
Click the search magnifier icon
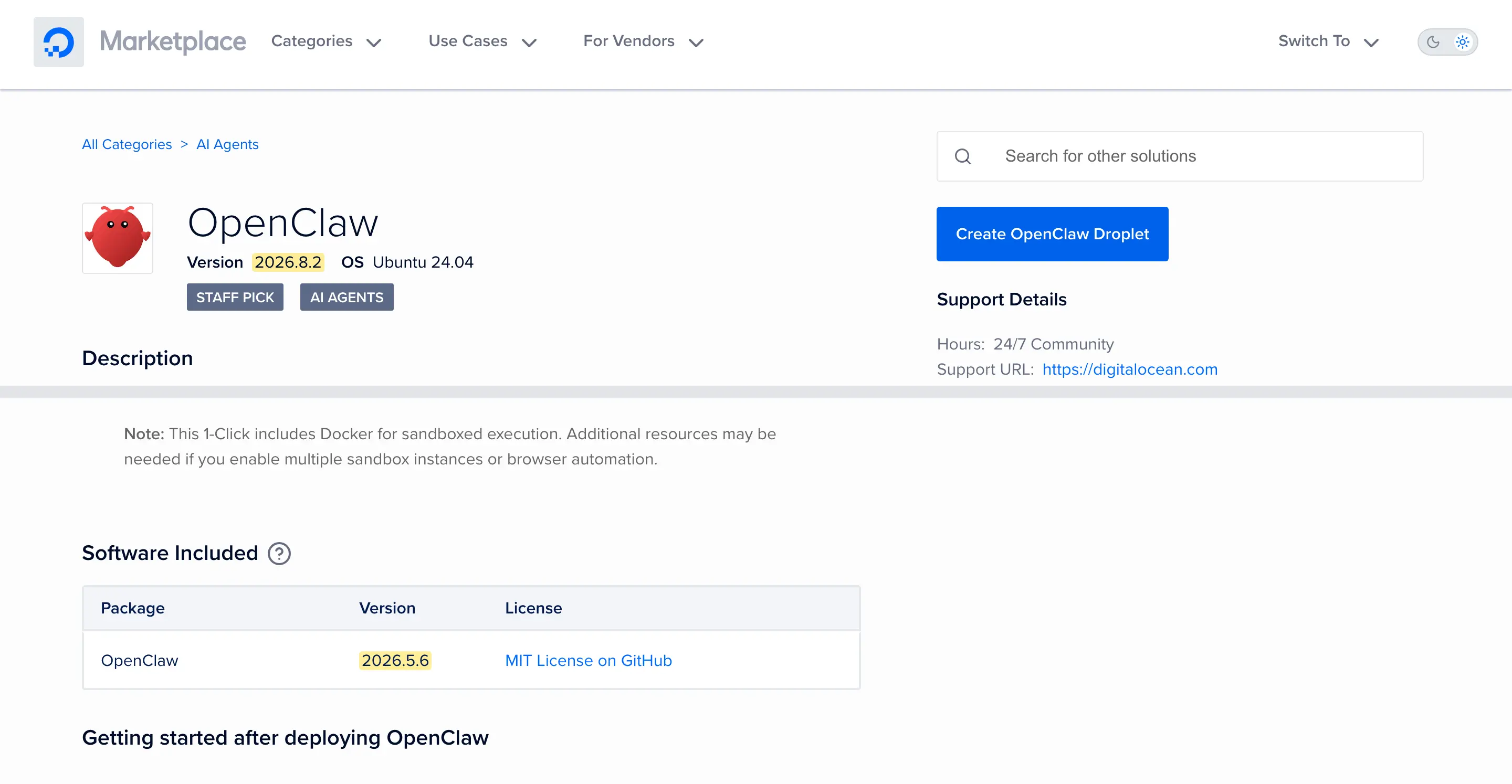click(963, 156)
